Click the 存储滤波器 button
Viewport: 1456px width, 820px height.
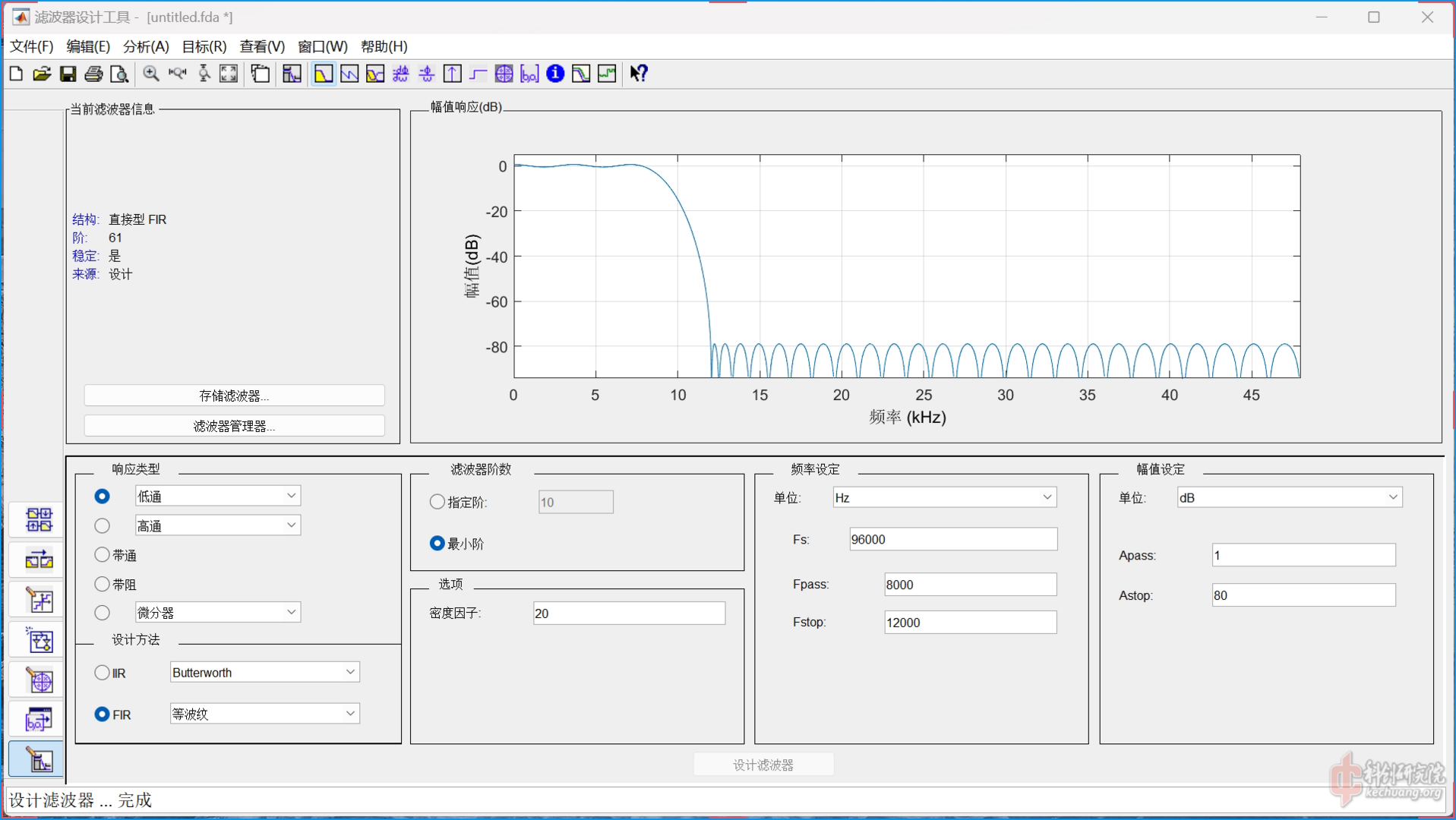pyautogui.click(x=233, y=395)
